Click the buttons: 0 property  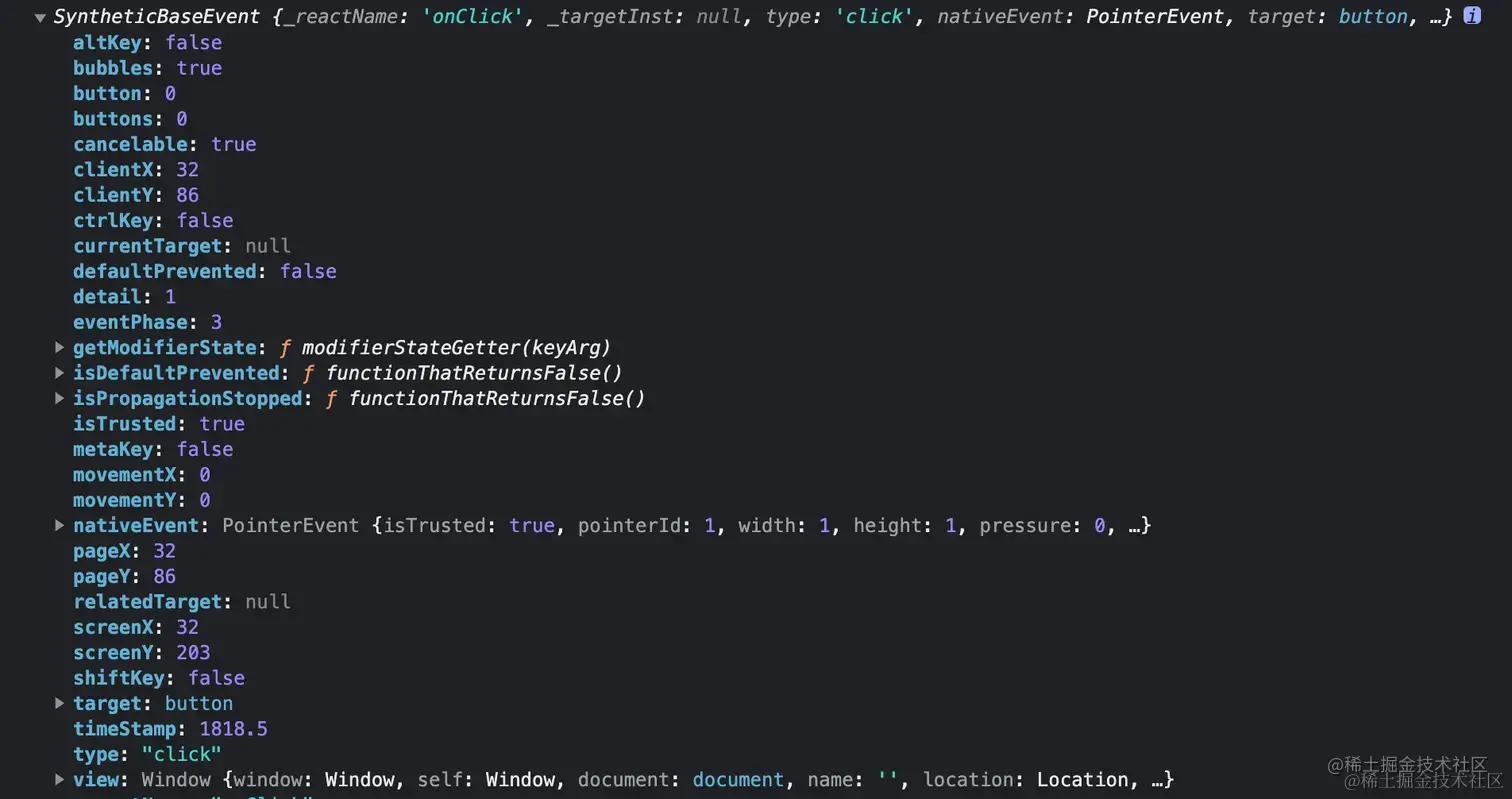coord(130,119)
